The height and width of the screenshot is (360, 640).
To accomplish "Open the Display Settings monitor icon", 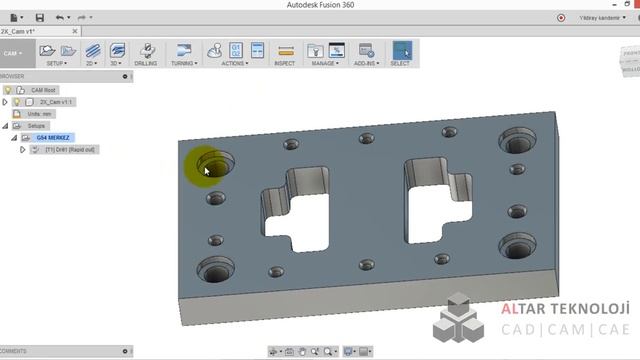I will (348, 351).
